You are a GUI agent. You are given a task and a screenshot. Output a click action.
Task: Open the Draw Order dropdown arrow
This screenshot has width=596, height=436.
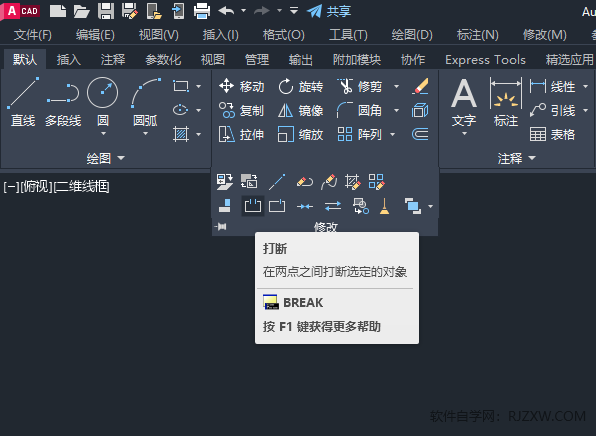(x=430, y=206)
